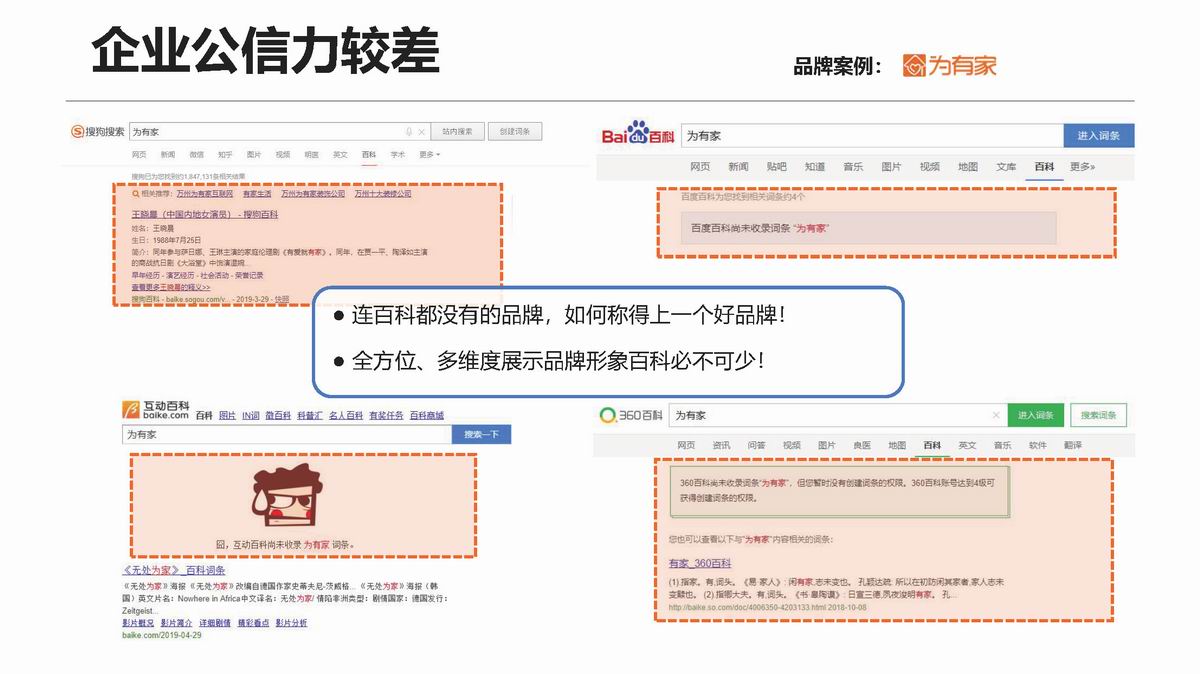
Task: Click inside the Baidu Baike search input
Action: [870, 136]
